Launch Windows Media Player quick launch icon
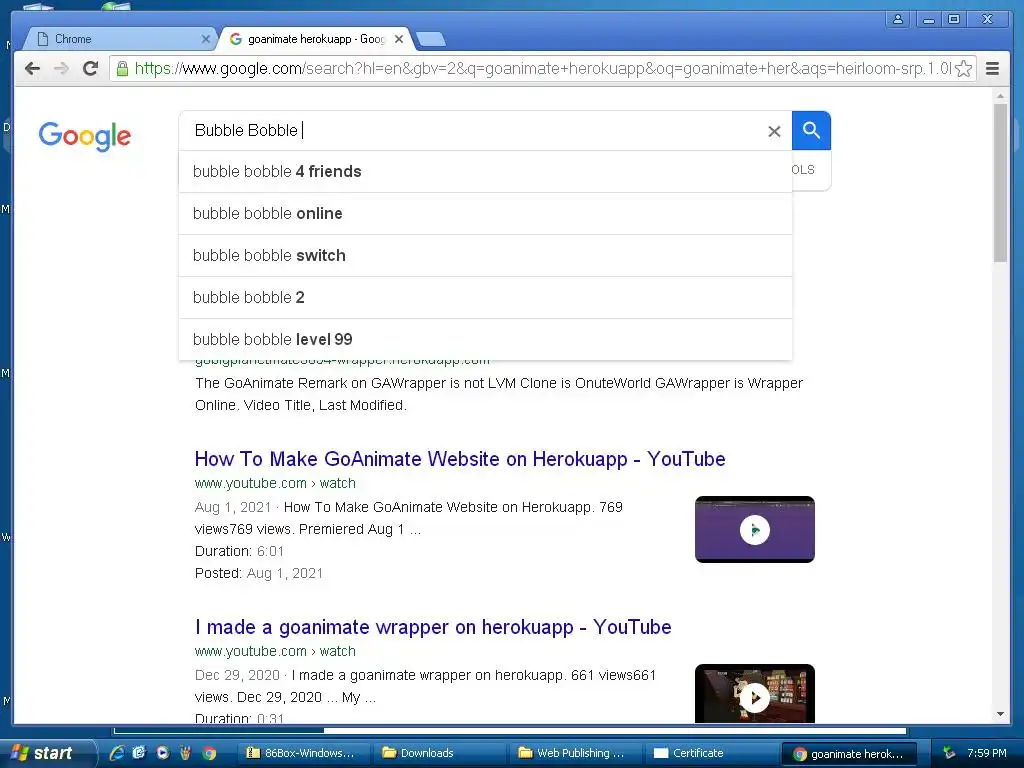 click(163, 753)
